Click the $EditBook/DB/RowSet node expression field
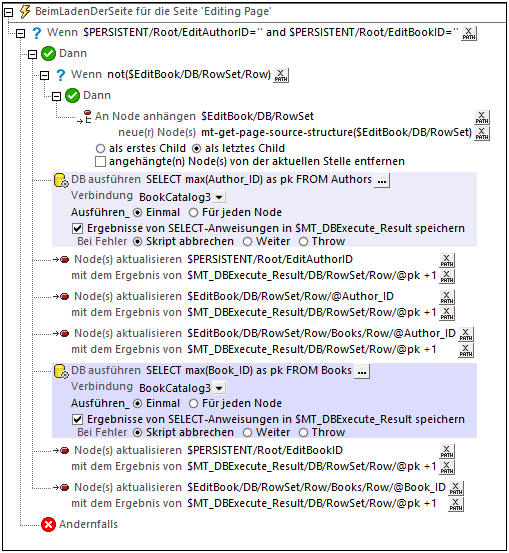The height and width of the screenshot is (553, 509). click(x=257, y=116)
